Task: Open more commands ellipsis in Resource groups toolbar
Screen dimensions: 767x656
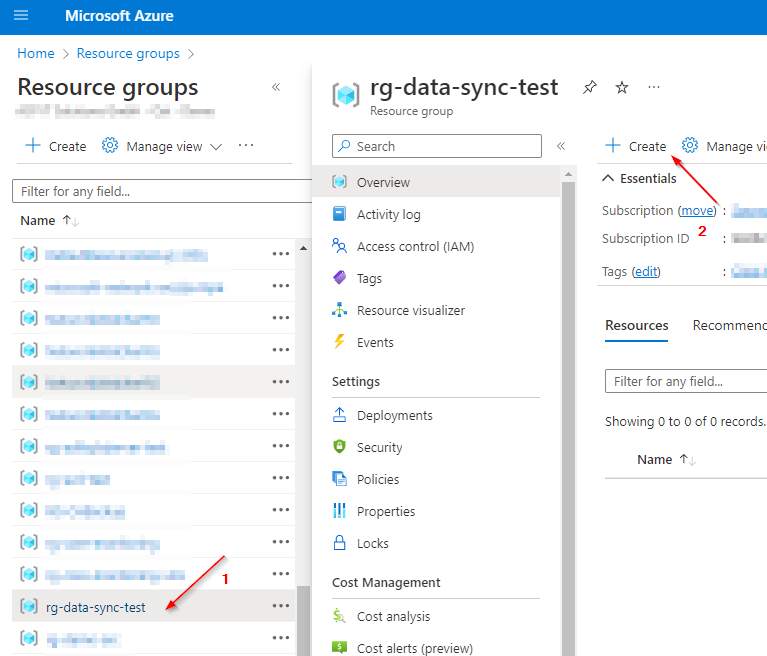Action: coord(246,145)
